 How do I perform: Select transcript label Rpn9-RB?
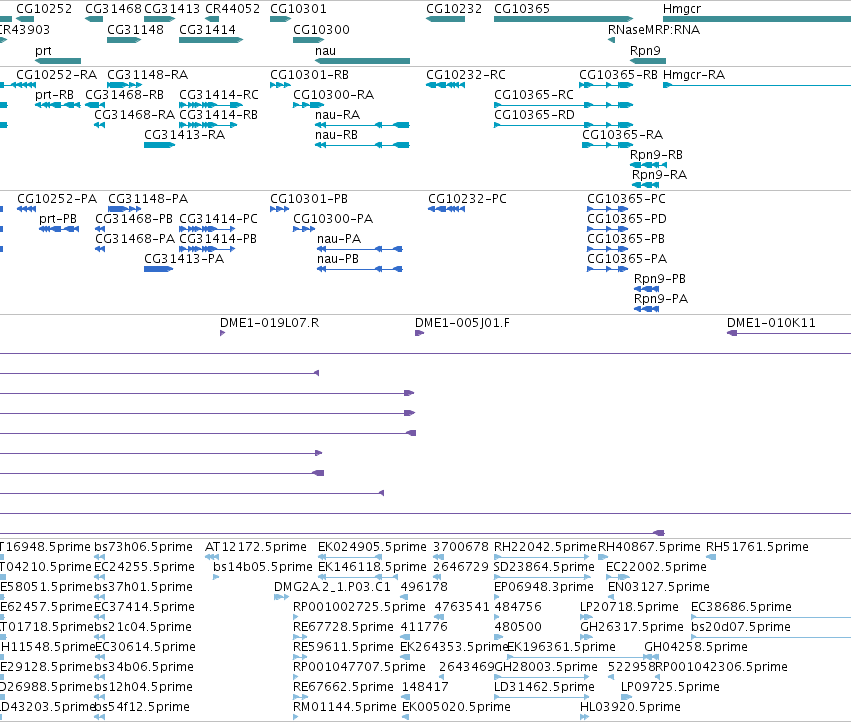coord(656,155)
